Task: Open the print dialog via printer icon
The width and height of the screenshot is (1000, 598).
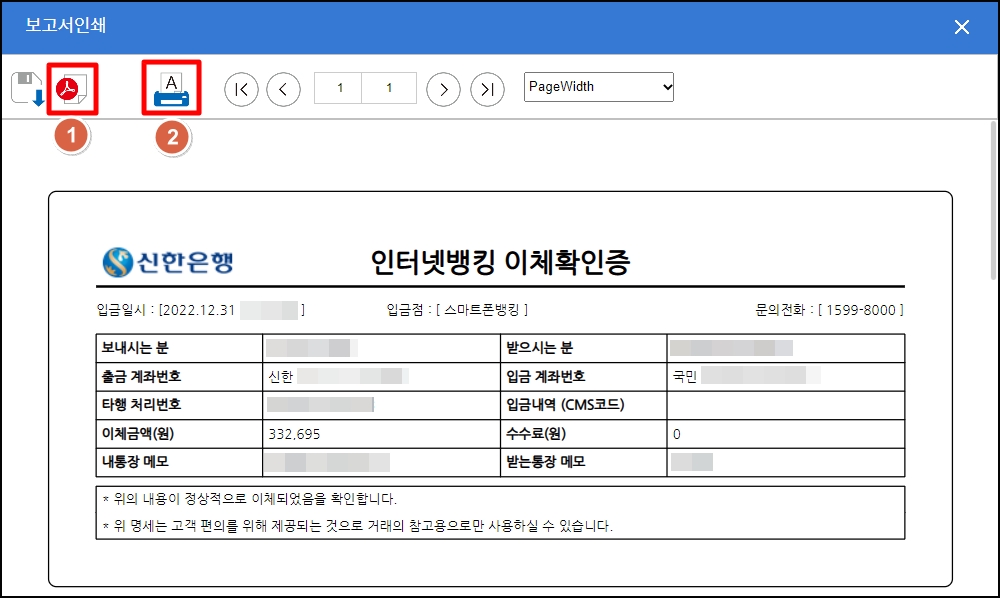Action: click(x=169, y=88)
